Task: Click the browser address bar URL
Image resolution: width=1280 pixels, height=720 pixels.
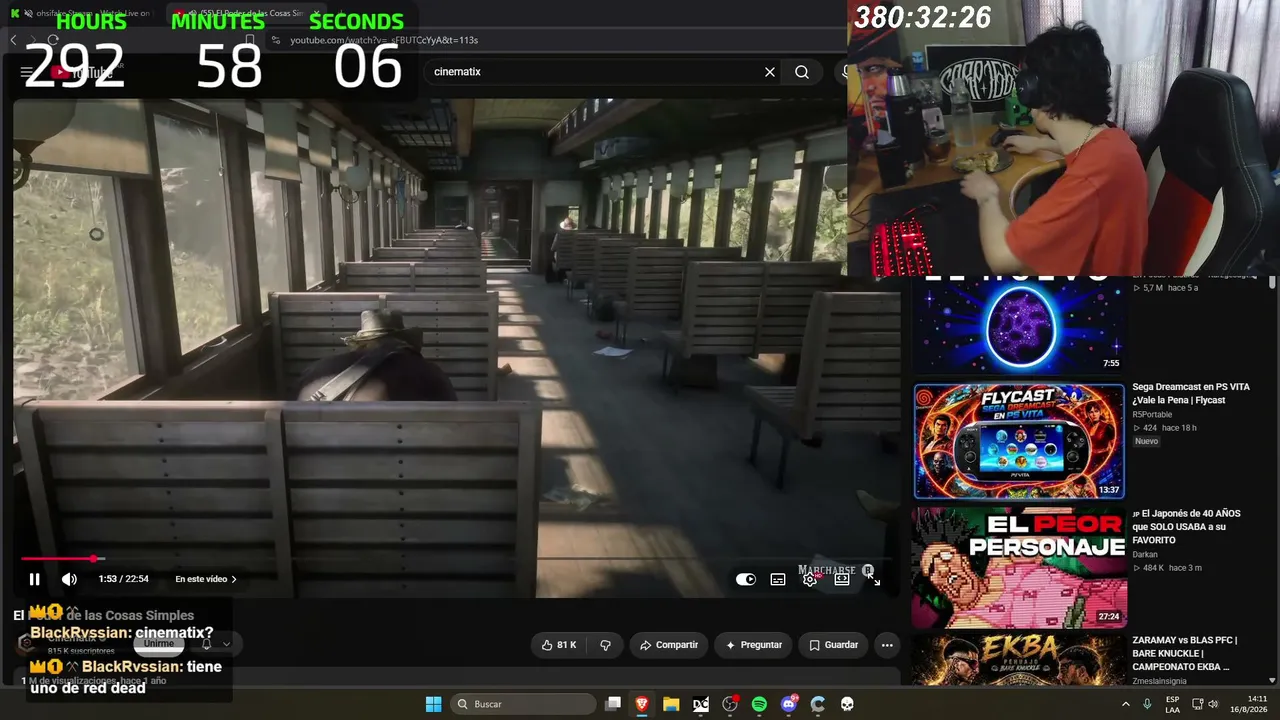Action: [x=384, y=40]
